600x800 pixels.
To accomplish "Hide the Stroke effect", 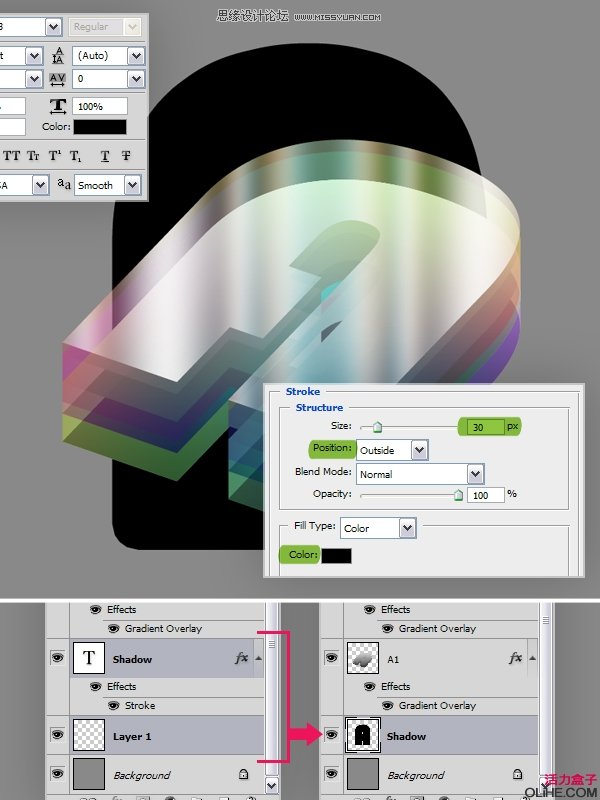I will tap(113, 706).
